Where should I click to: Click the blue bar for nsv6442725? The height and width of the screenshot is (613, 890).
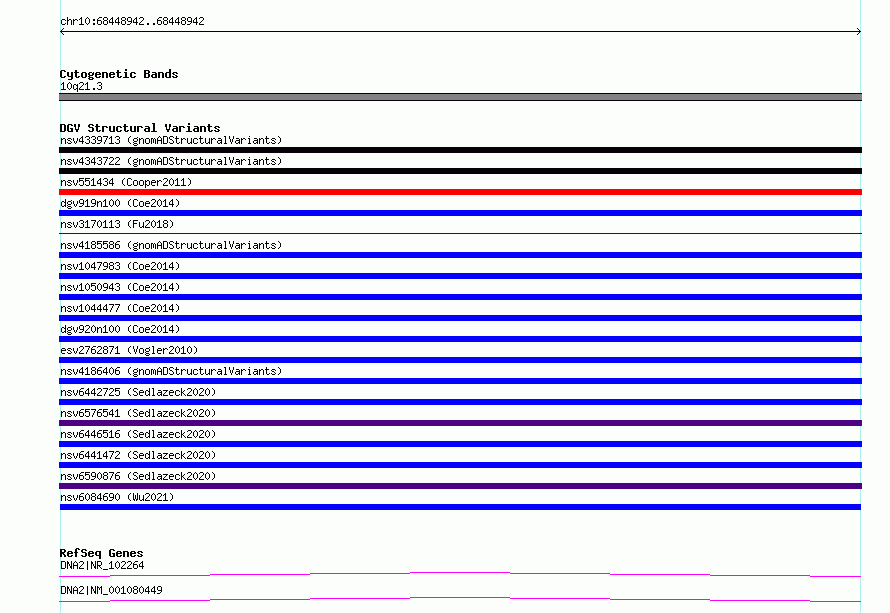460,402
